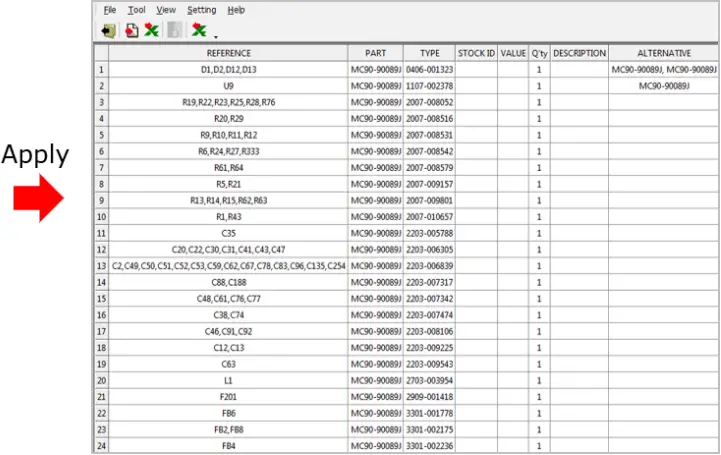Viewport: 721px width, 455px height.
Task: Click type cell 2703-003954
Action: click(429, 381)
